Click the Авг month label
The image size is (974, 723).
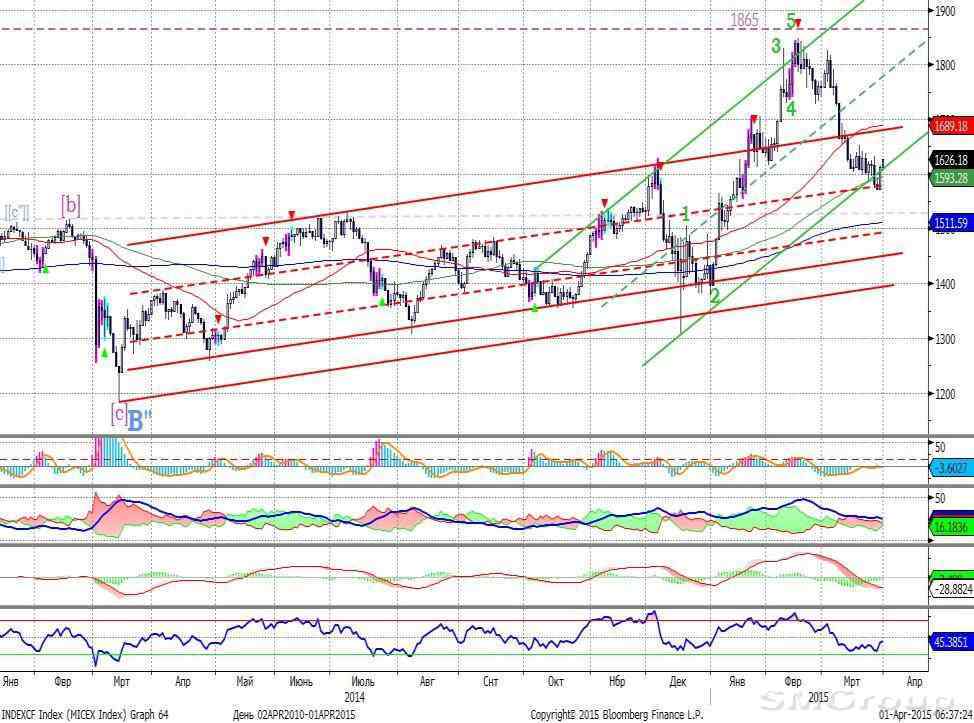427,681
